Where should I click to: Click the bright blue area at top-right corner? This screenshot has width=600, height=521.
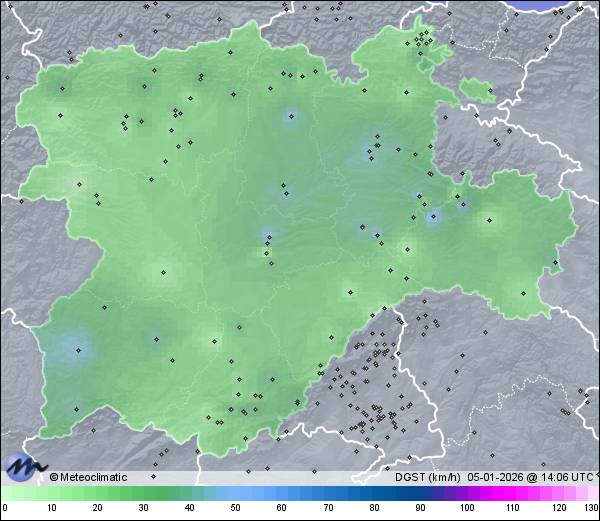(558, 5)
